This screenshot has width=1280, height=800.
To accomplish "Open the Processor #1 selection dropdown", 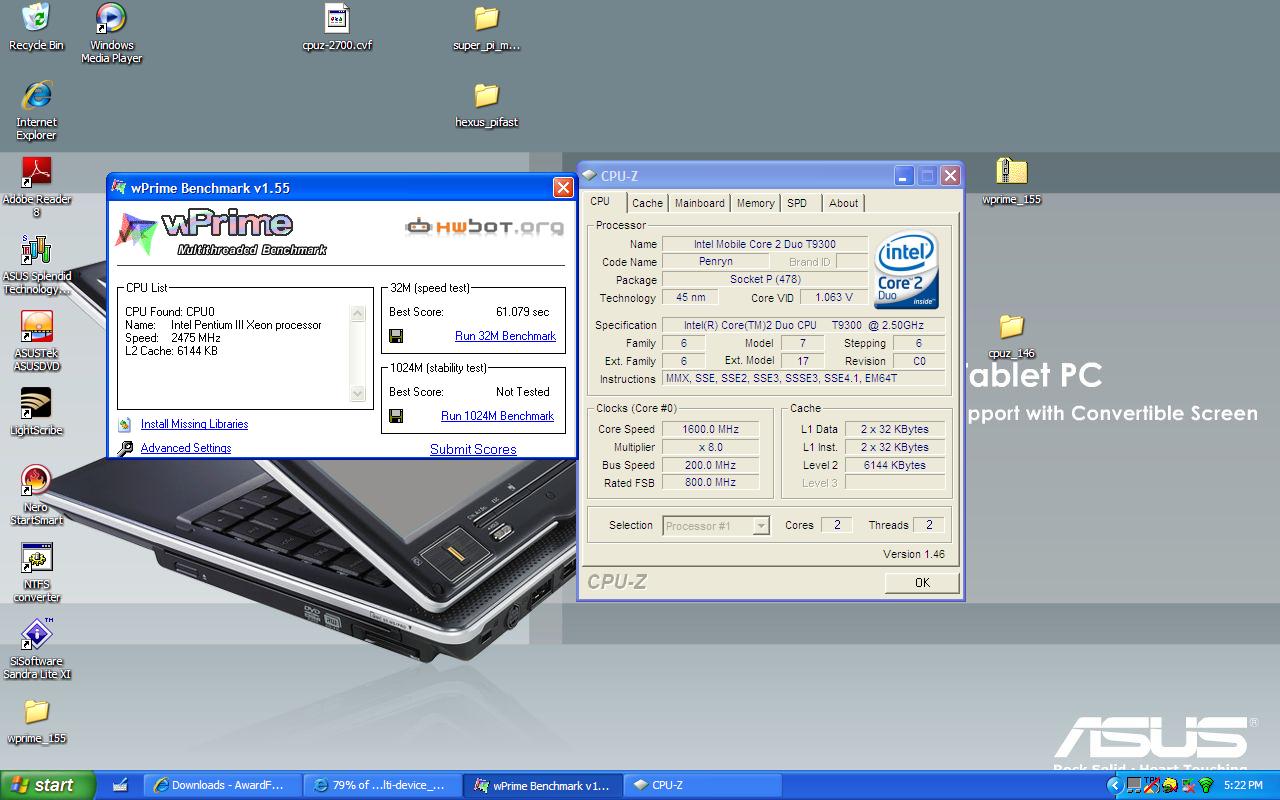I will pos(716,525).
